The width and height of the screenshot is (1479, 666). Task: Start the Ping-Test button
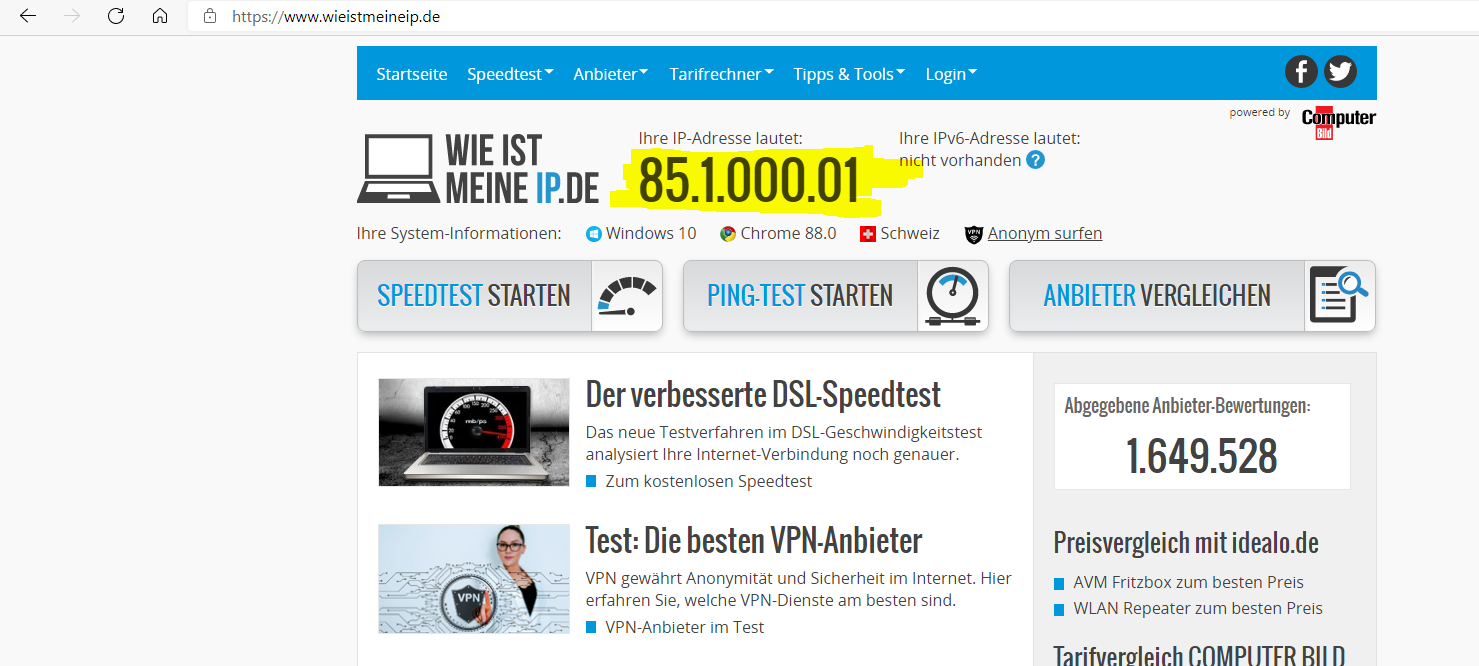835,296
